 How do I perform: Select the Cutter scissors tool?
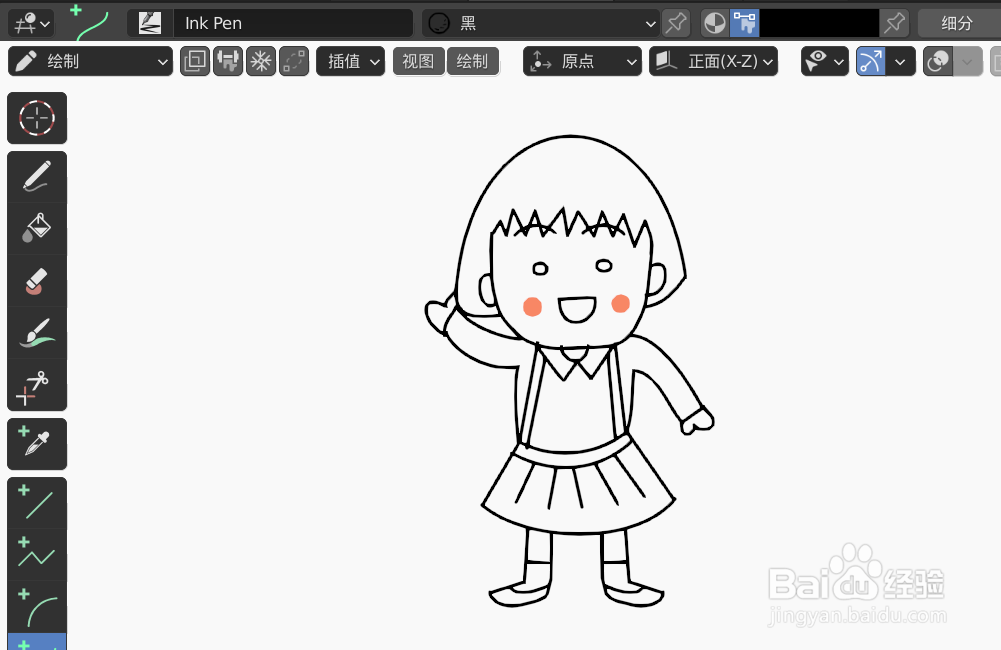[37, 385]
